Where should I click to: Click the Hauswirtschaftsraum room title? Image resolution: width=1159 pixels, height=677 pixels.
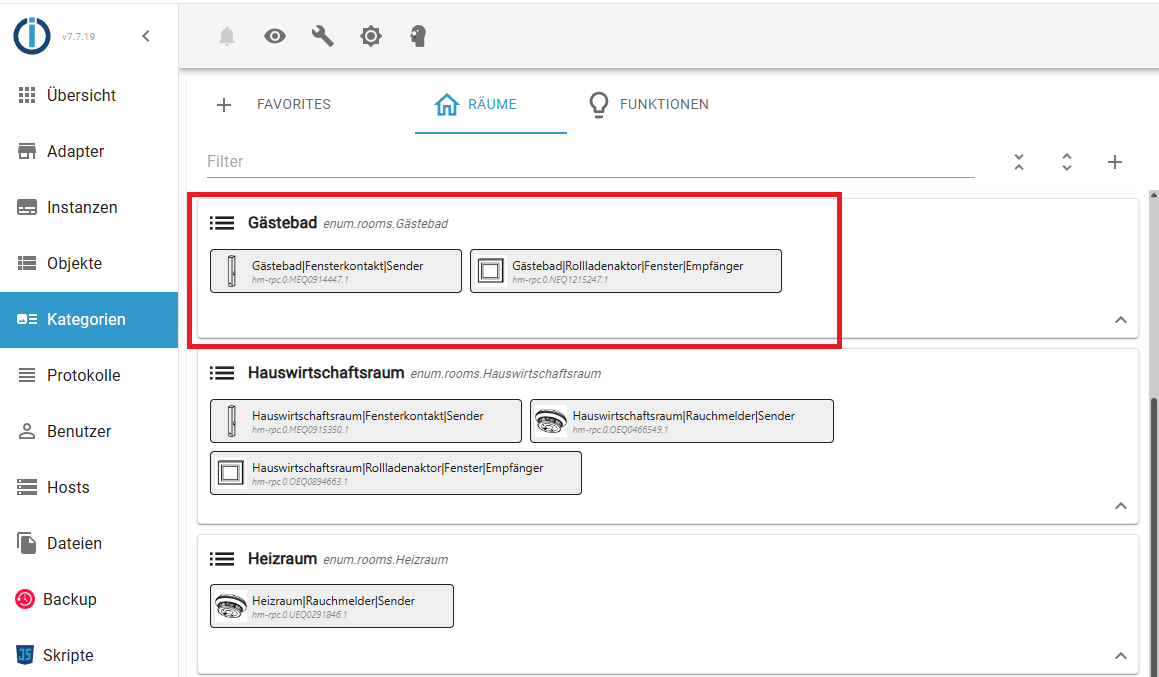[x=326, y=372]
